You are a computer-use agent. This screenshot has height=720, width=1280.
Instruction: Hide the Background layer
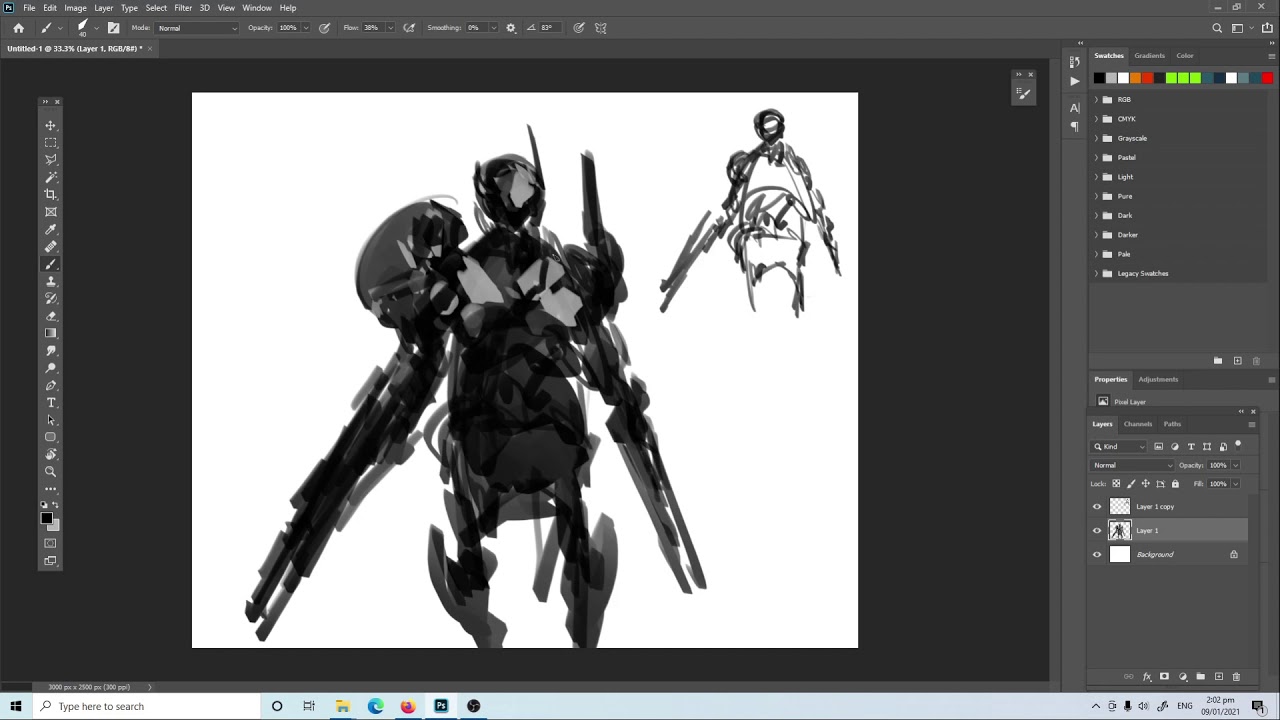pyautogui.click(x=1097, y=555)
